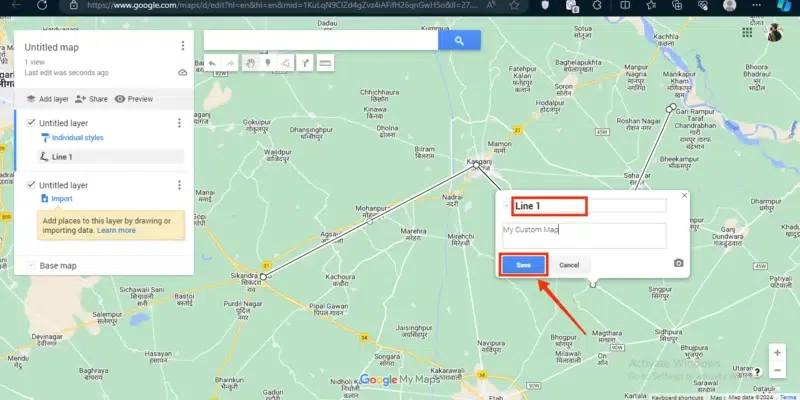Expand the Base map section
The height and width of the screenshot is (400, 800).
click(x=31, y=265)
